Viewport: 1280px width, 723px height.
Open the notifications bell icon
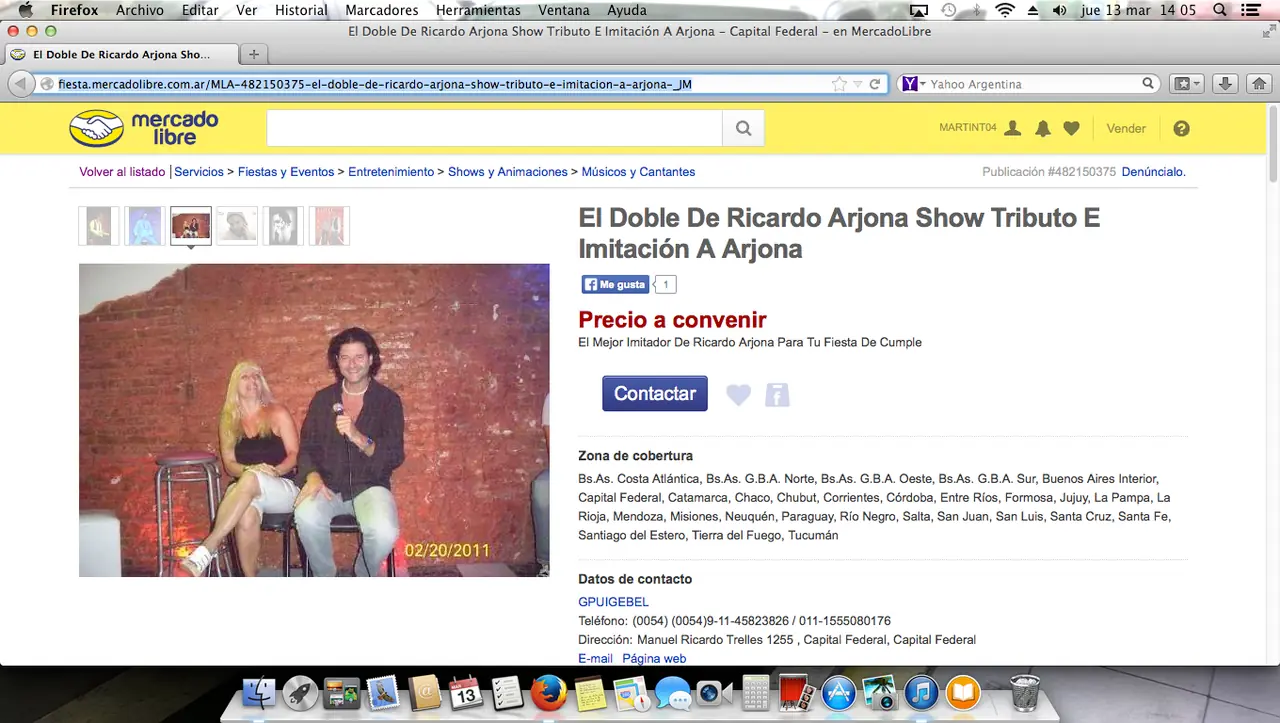click(1043, 128)
